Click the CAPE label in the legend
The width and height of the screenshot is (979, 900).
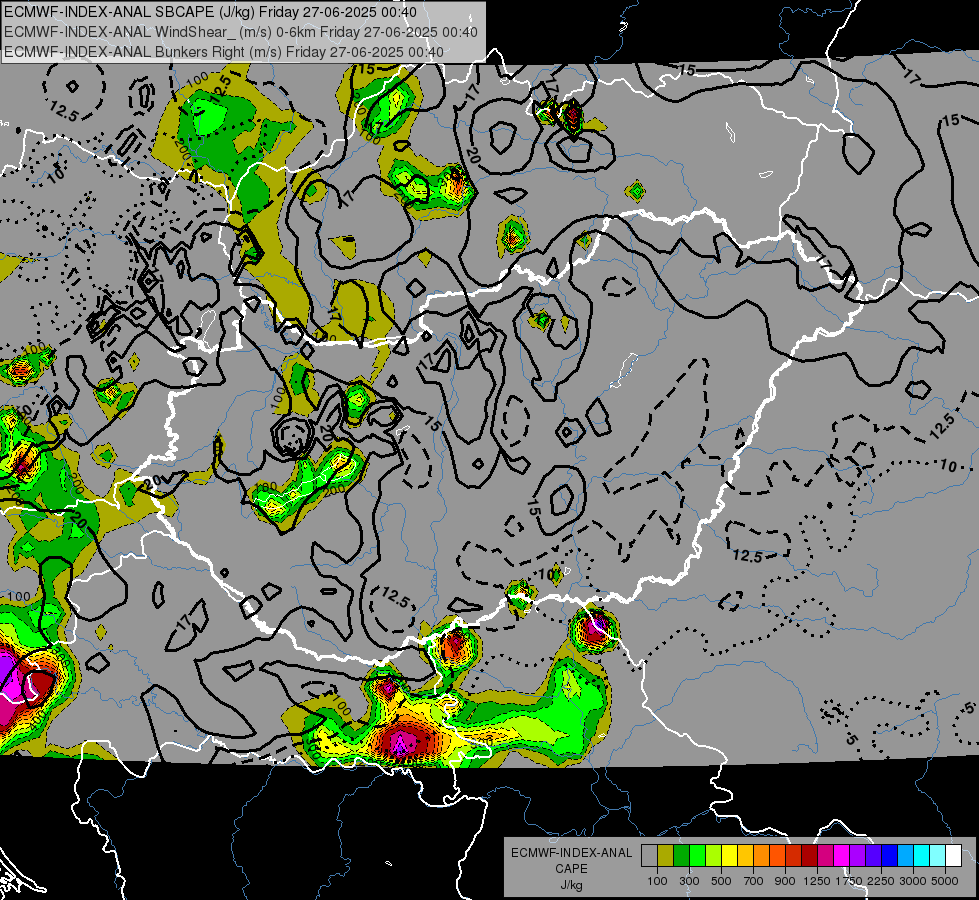pyautogui.click(x=571, y=869)
